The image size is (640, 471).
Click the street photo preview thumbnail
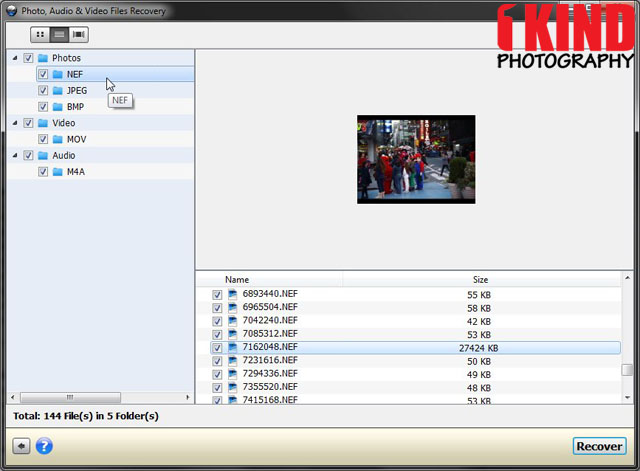click(x=416, y=159)
